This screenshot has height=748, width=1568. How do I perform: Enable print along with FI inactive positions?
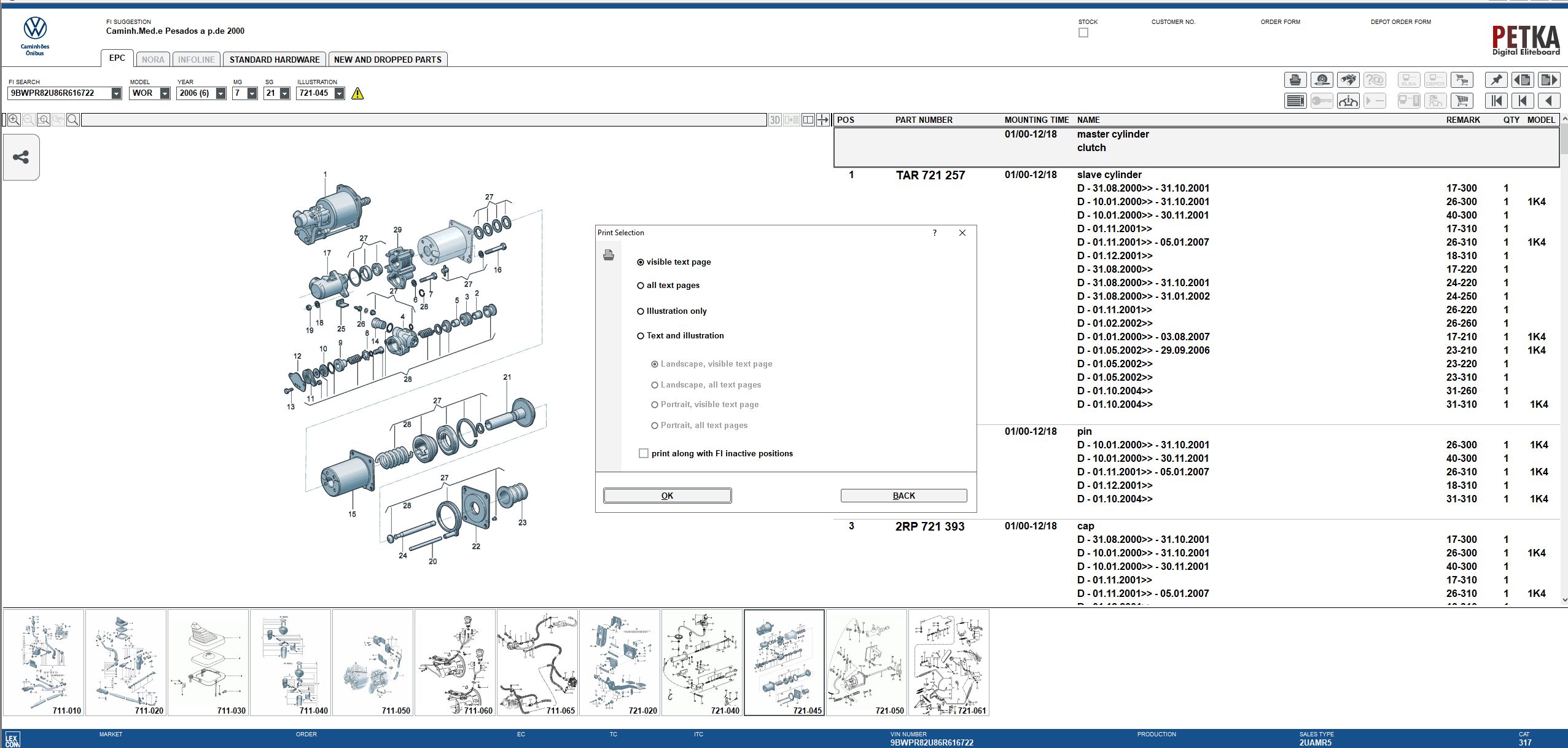tap(644, 453)
